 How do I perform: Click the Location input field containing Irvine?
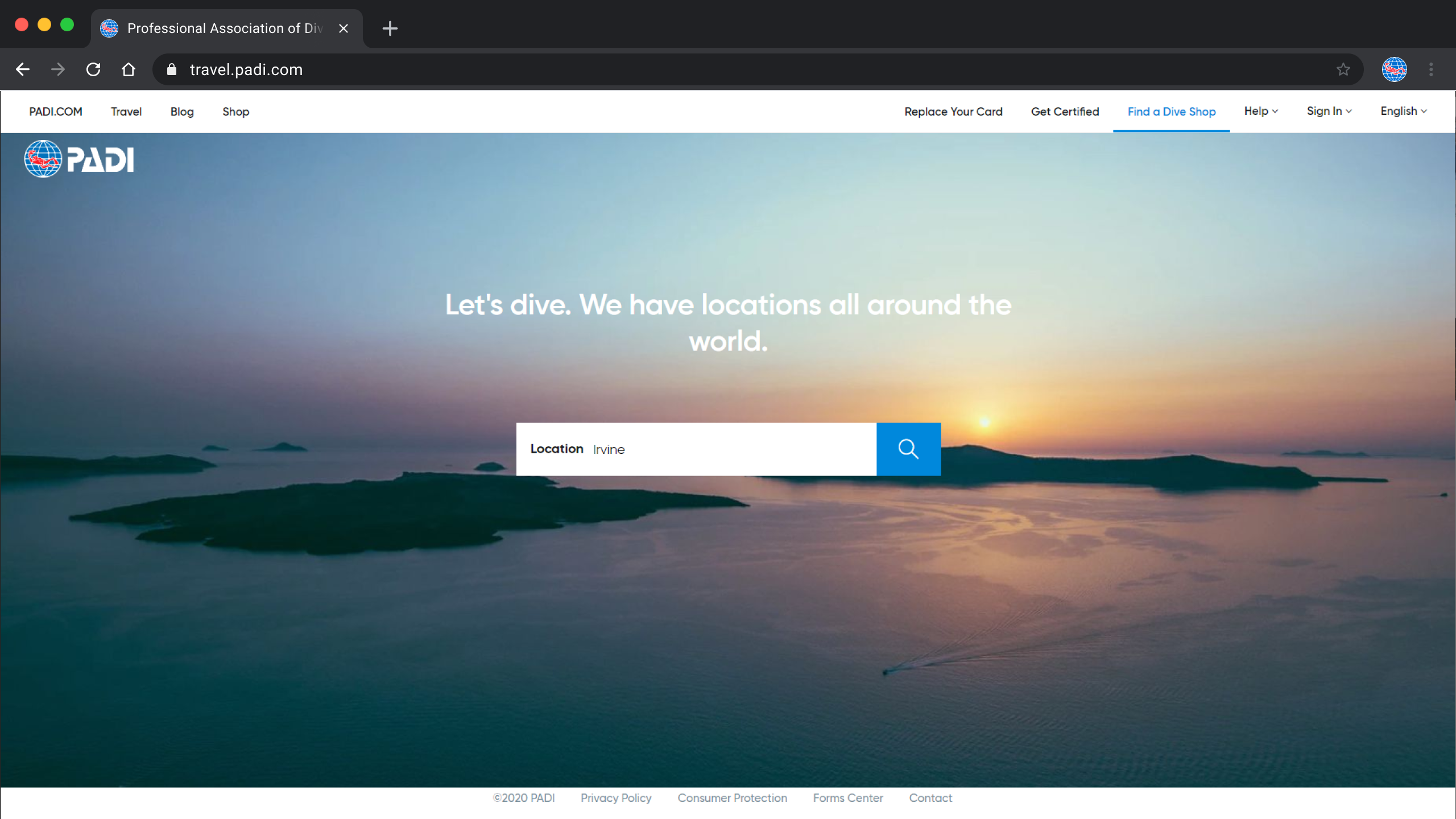point(728,449)
